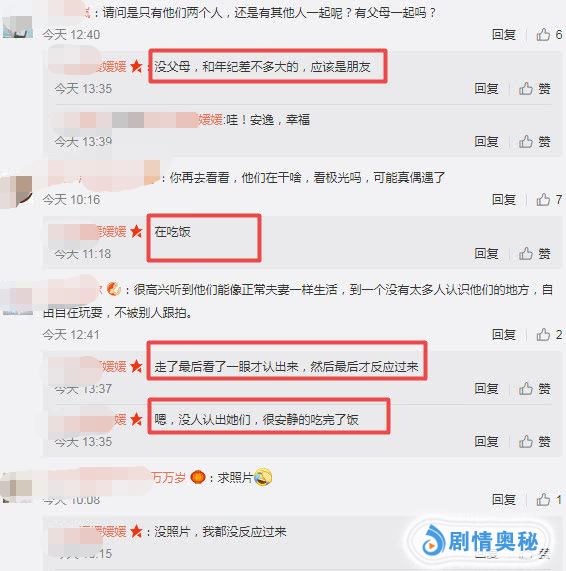
Task: Click thumbs-up on the 13:35 parents reply
Action: [534, 88]
